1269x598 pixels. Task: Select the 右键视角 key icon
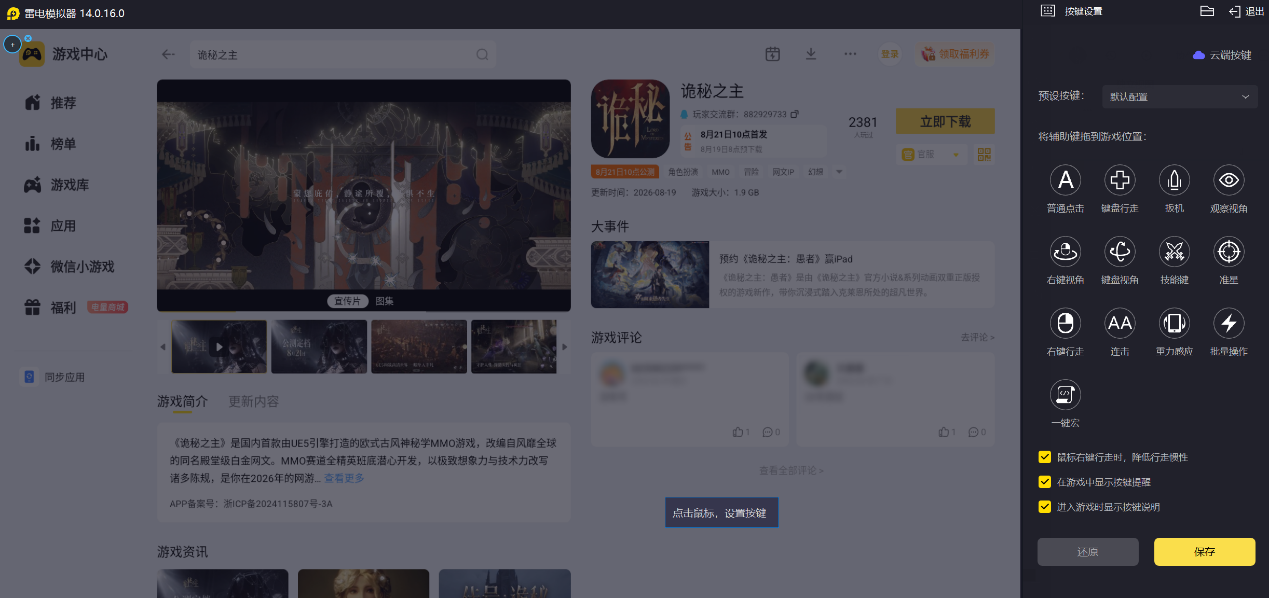pos(1065,252)
